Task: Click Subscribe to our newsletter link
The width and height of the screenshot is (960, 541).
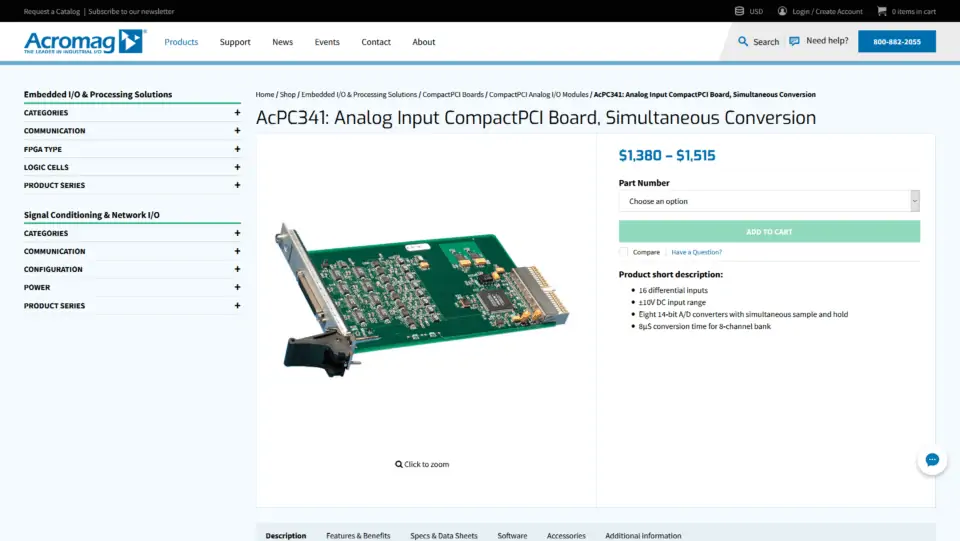Action: point(131,11)
